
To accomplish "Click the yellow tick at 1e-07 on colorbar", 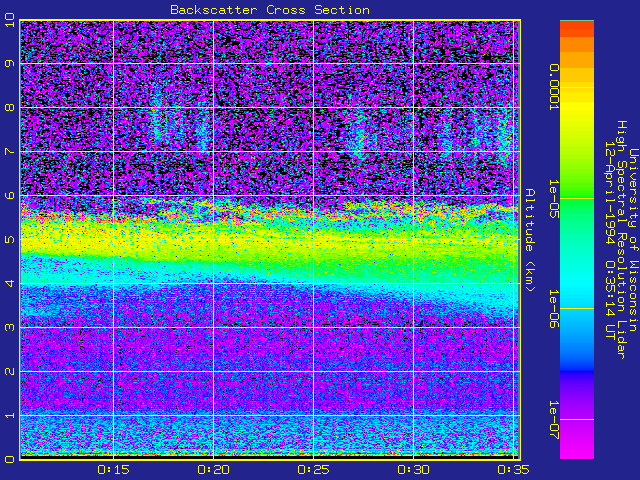I will (x=577, y=420).
